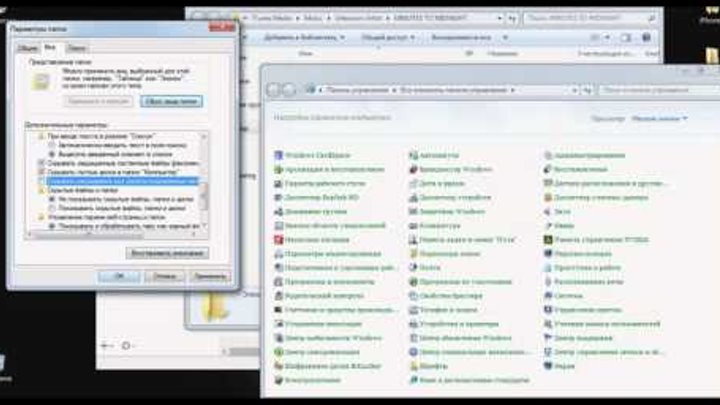This screenshot has width=720, height=405.
Task: Switch to the Общие tab
Action: point(27,47)
